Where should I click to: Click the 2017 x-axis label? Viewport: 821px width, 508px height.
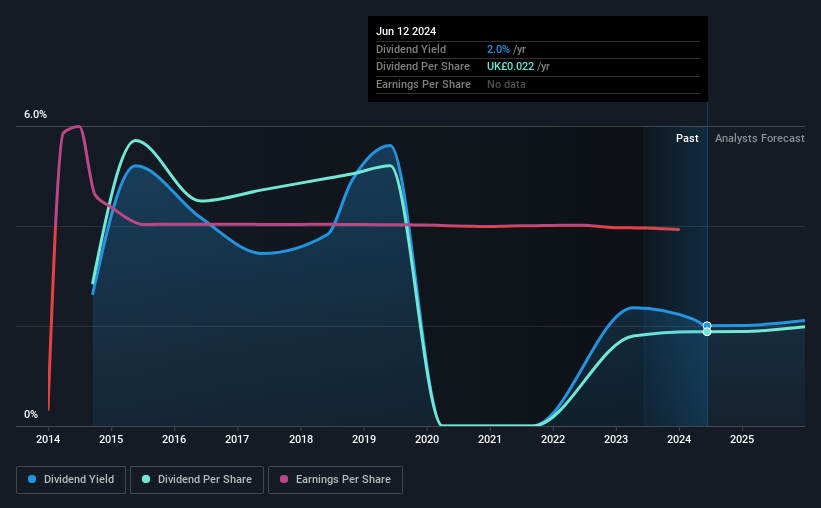coord(237,439)
